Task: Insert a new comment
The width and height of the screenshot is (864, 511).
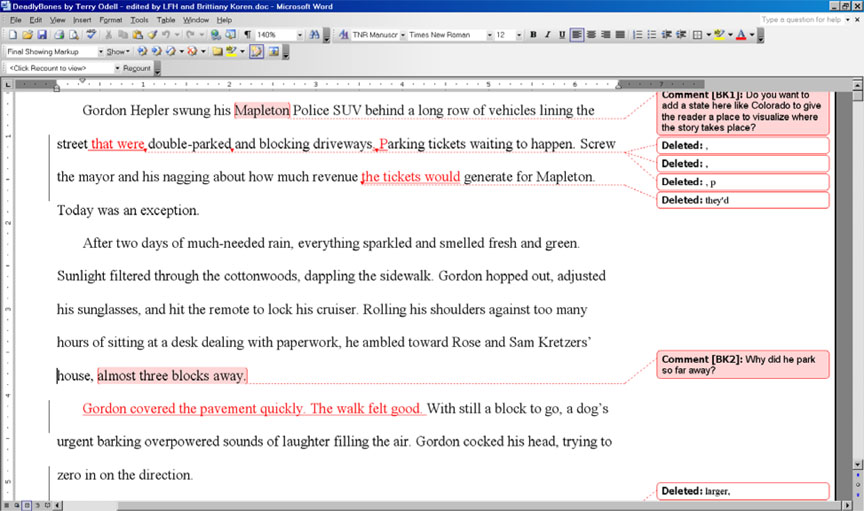Action: 218,51
